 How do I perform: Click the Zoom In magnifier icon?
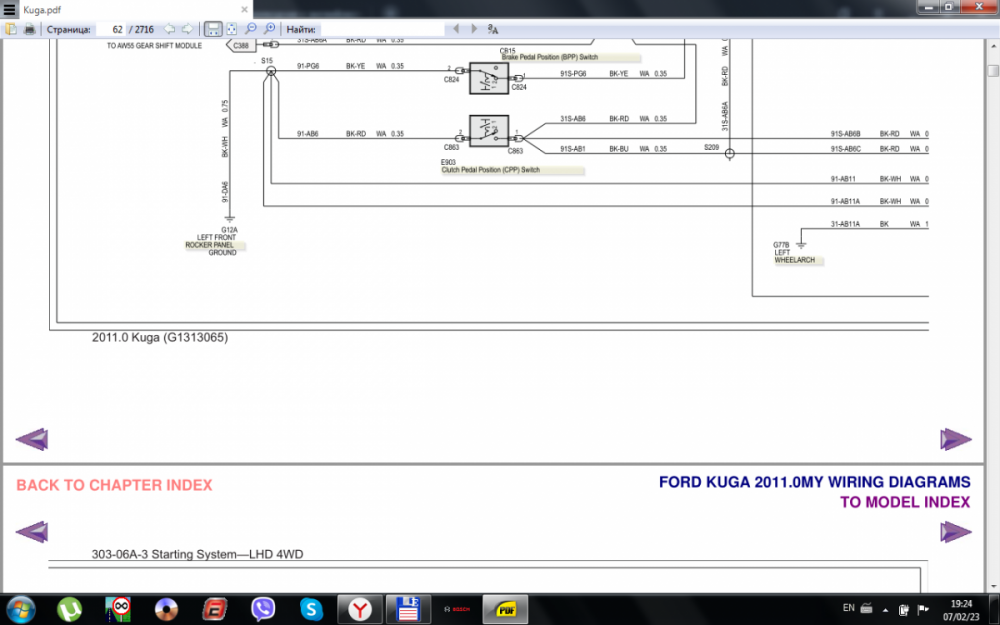pos(270,29)
